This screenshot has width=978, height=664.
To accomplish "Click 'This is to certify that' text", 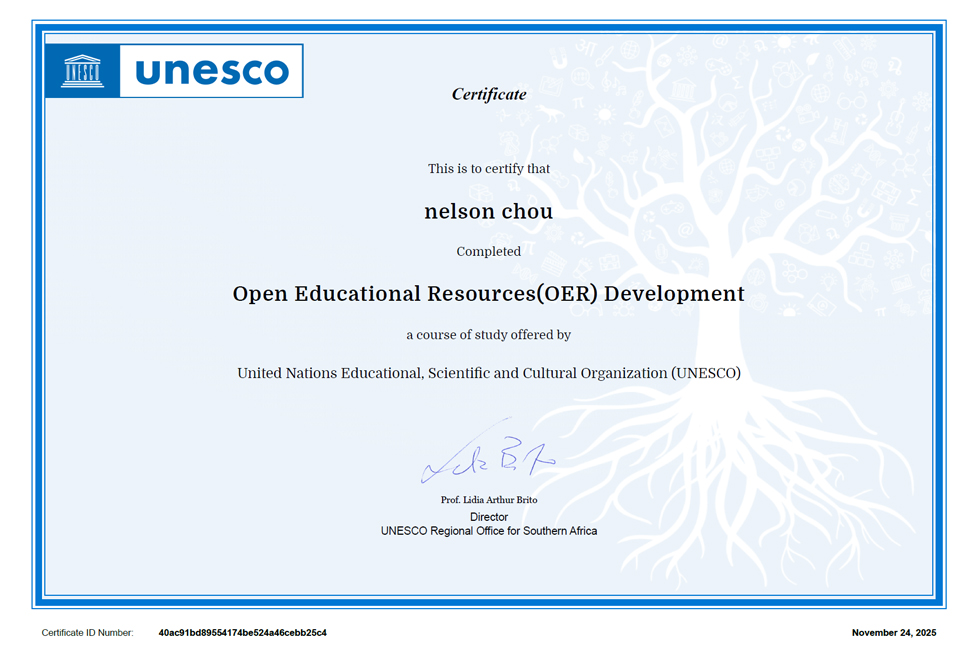I will click(488, 169).
